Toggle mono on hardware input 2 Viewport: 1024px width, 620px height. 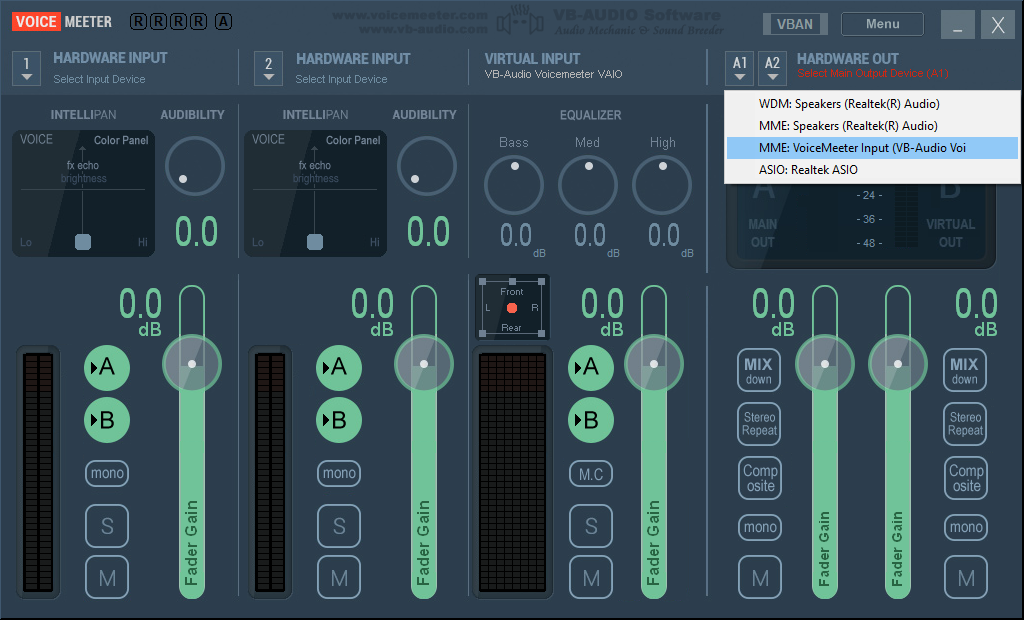339,473
